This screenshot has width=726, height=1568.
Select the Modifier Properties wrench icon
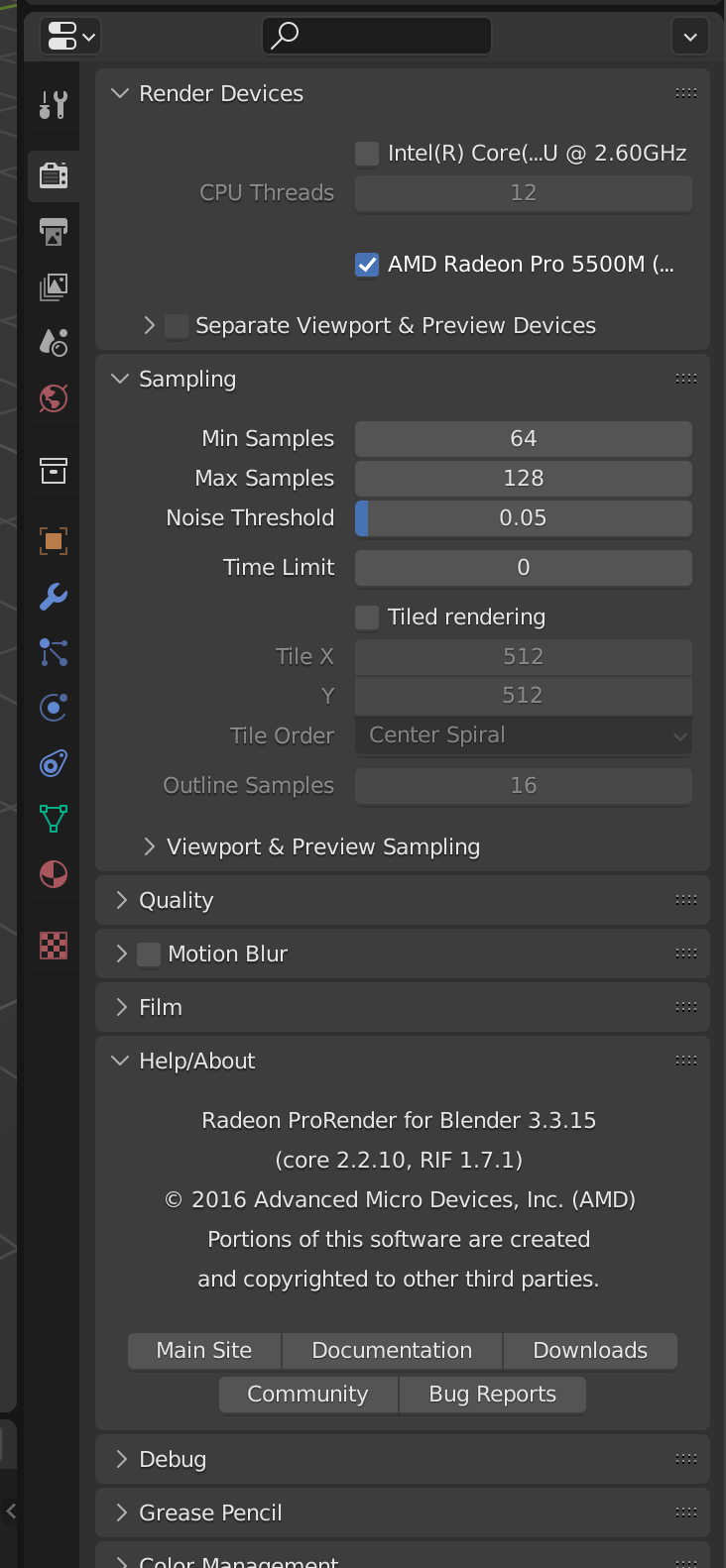53,597
